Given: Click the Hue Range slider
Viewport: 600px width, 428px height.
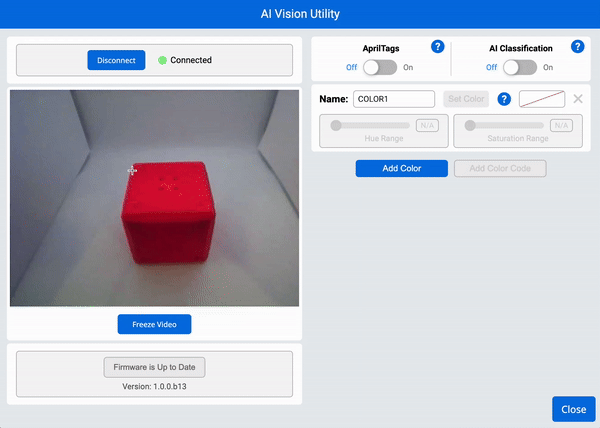Looking at the screenshot, I should [372, 125].
